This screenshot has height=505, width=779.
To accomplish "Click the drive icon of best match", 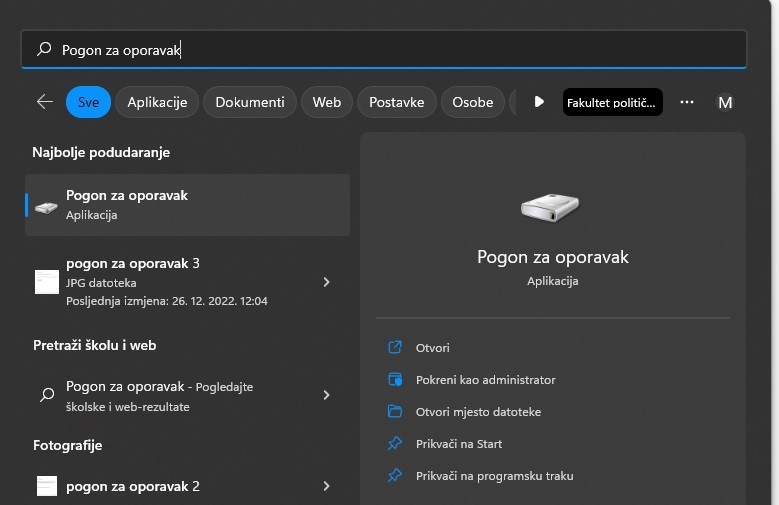I will pos(46,207).
